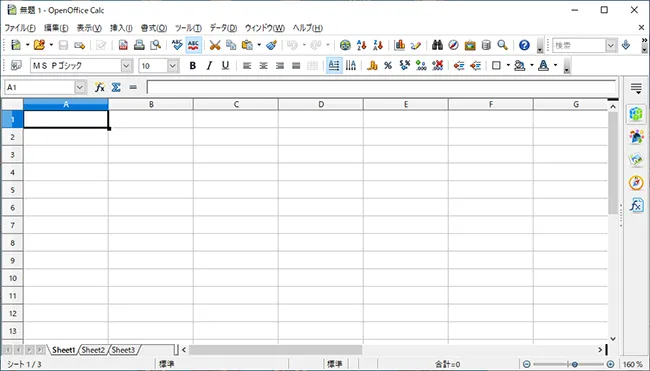Open the font name dropdown arrow
This screenshot has width=650, height=371.
tap(126, 65)
